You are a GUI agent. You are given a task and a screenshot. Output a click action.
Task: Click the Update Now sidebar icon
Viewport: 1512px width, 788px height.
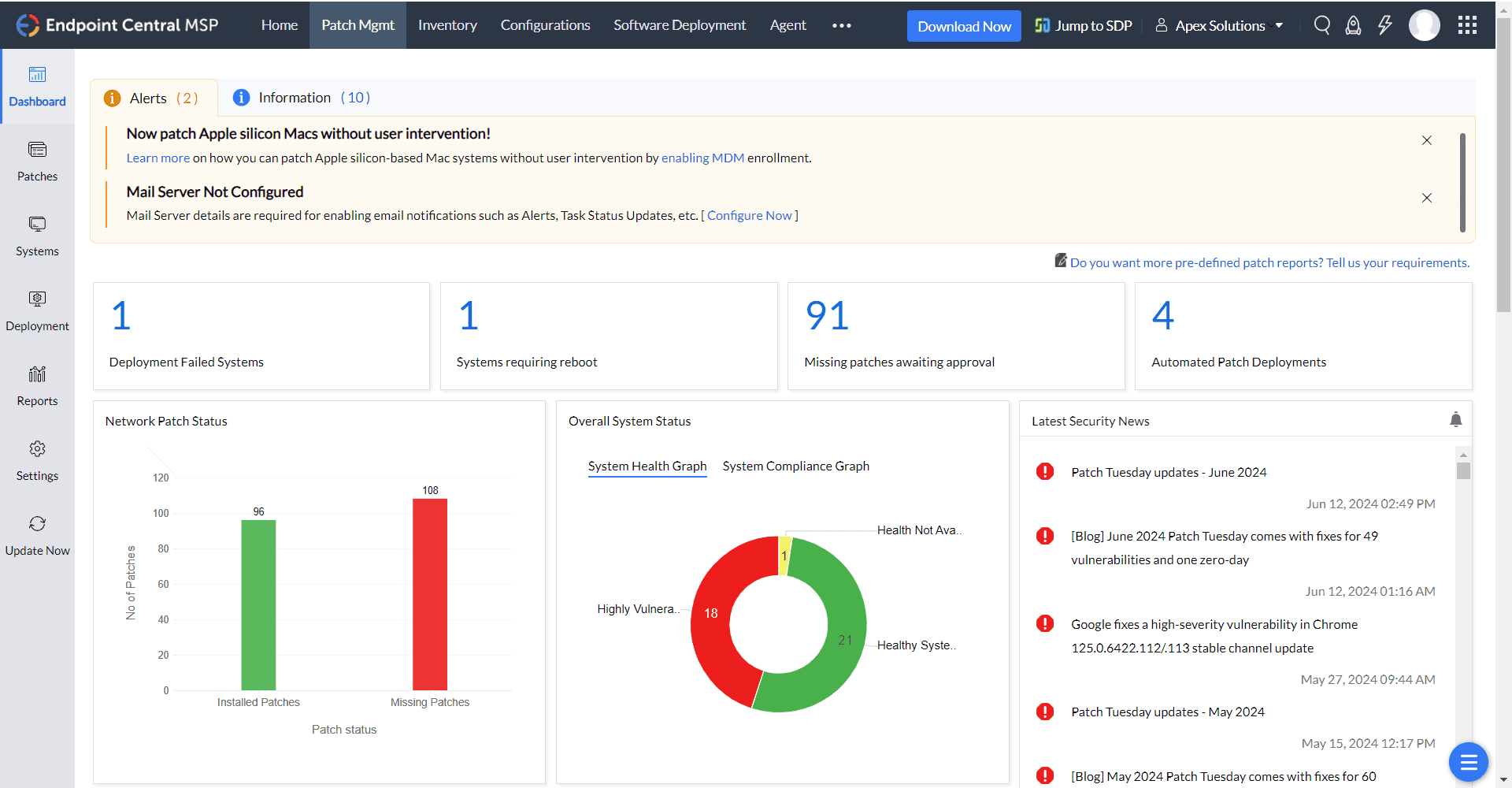click(x=37, y=535)
